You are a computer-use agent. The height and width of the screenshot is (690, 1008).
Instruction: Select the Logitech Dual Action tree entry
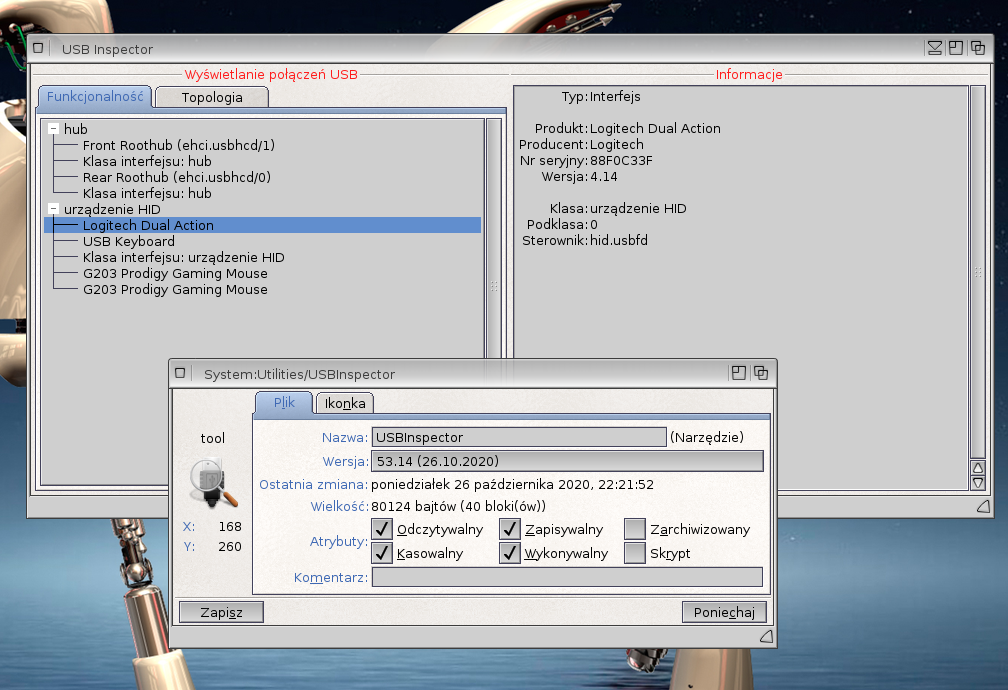click(262, 225)
